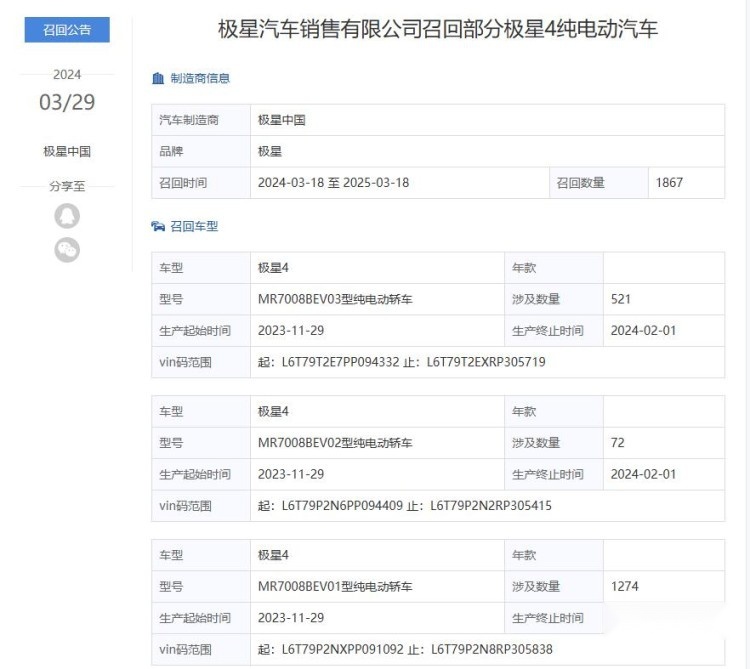Screen dimensions: 750x669
Task: Click 生产终止时间 label in MR7008BEV01 table
Action: coord(548,618)
